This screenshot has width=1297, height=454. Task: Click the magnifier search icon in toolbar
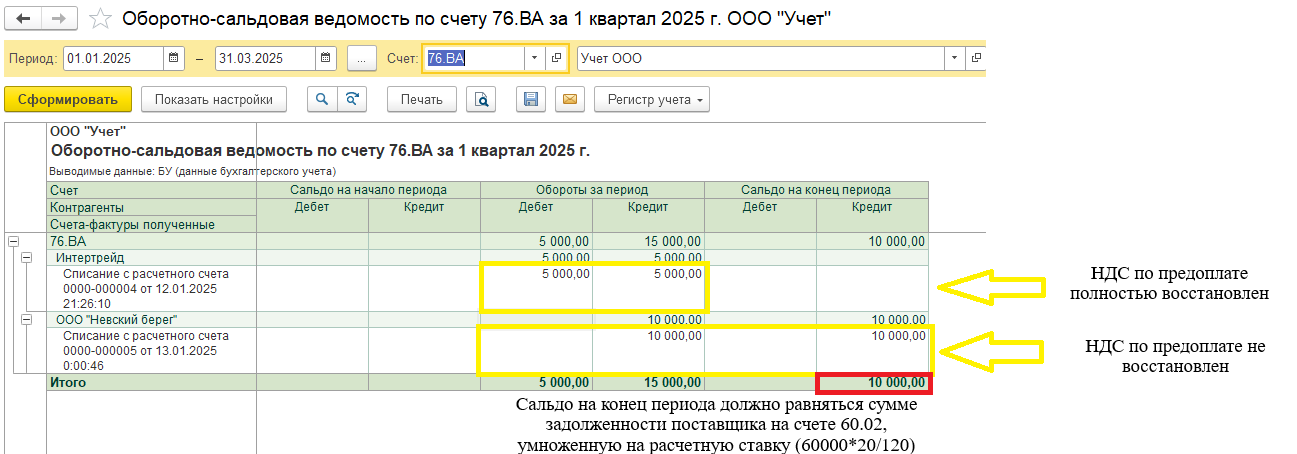322,99
